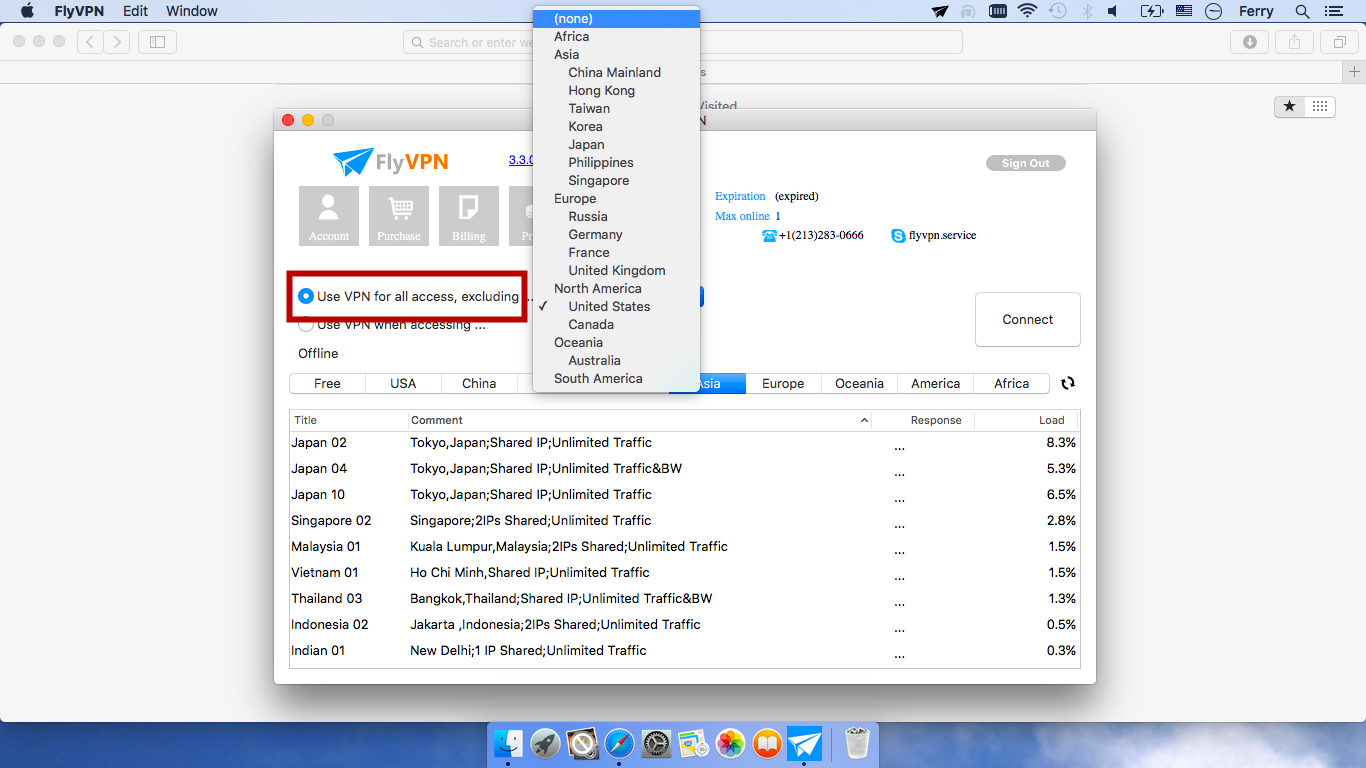Open Notification Center list icon

tap(1332, 11)
